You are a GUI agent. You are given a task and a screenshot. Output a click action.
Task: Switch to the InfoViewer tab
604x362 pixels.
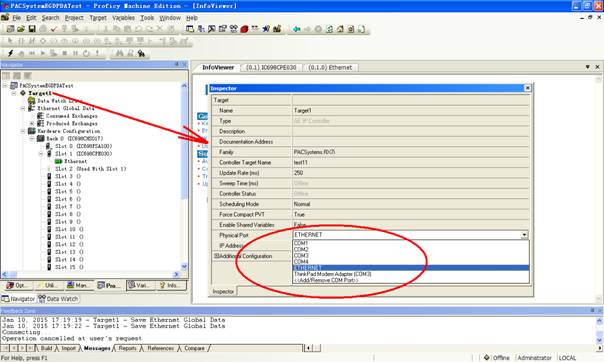(218, 67)
